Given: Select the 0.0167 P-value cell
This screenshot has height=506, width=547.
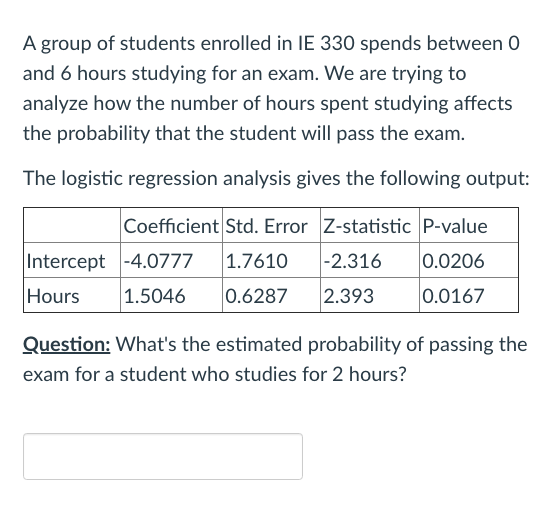Looking at the screenshot, I should pos(469,295).
